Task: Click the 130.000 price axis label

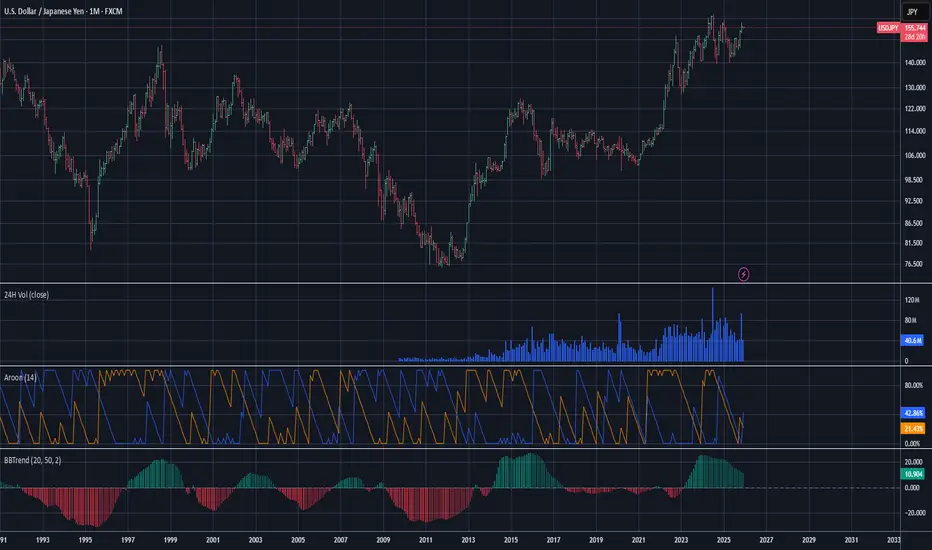Action: tap(915, 87)
